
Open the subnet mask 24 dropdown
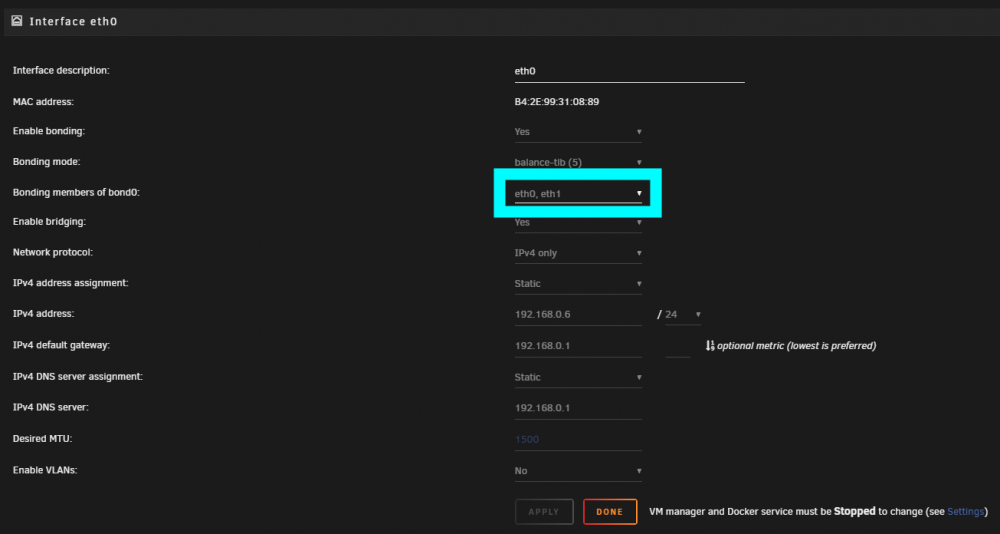point(683,315)
